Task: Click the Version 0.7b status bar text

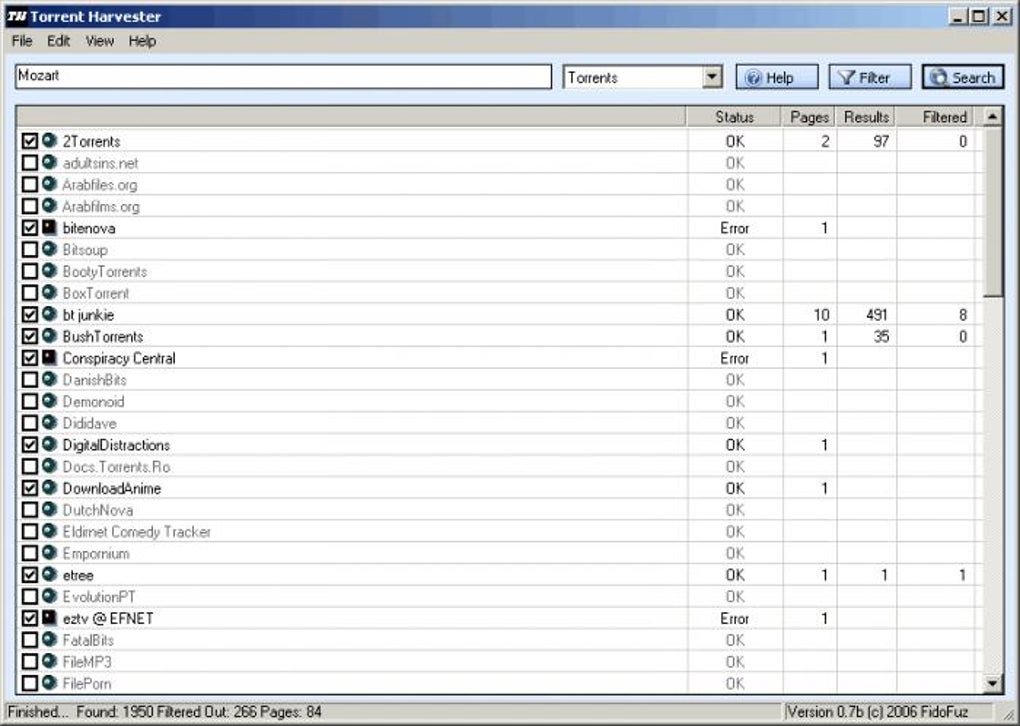Action: tap(878, 712)
